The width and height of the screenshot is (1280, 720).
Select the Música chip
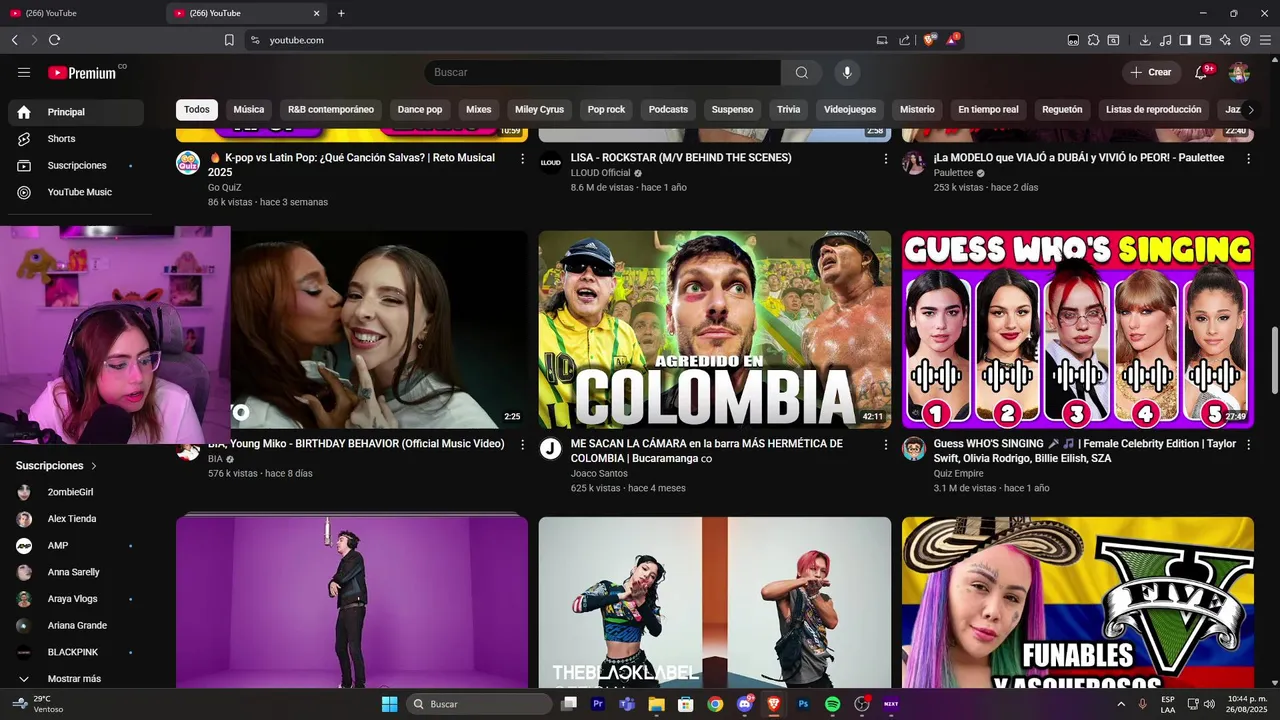[x=249, y=110]
